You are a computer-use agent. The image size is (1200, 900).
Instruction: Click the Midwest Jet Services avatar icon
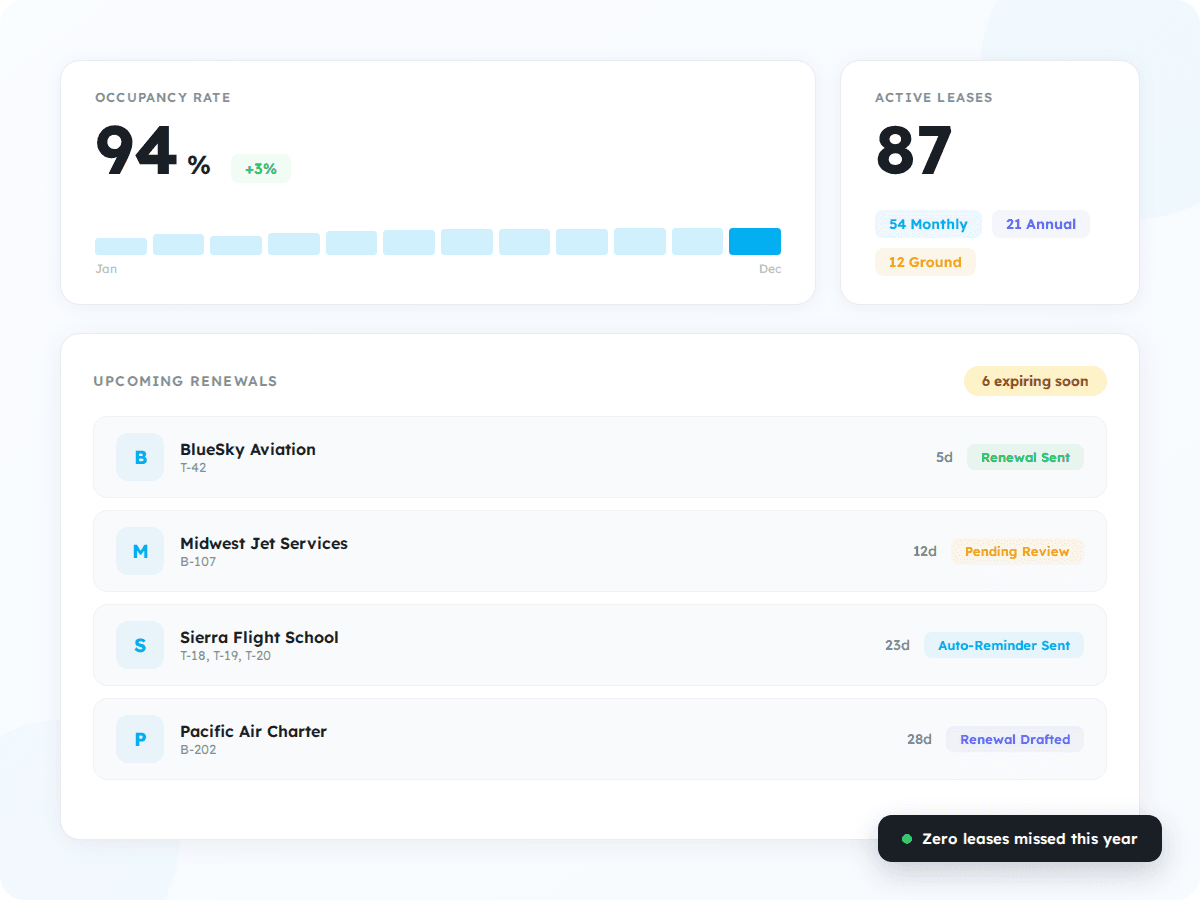click(x=139, y=551)
